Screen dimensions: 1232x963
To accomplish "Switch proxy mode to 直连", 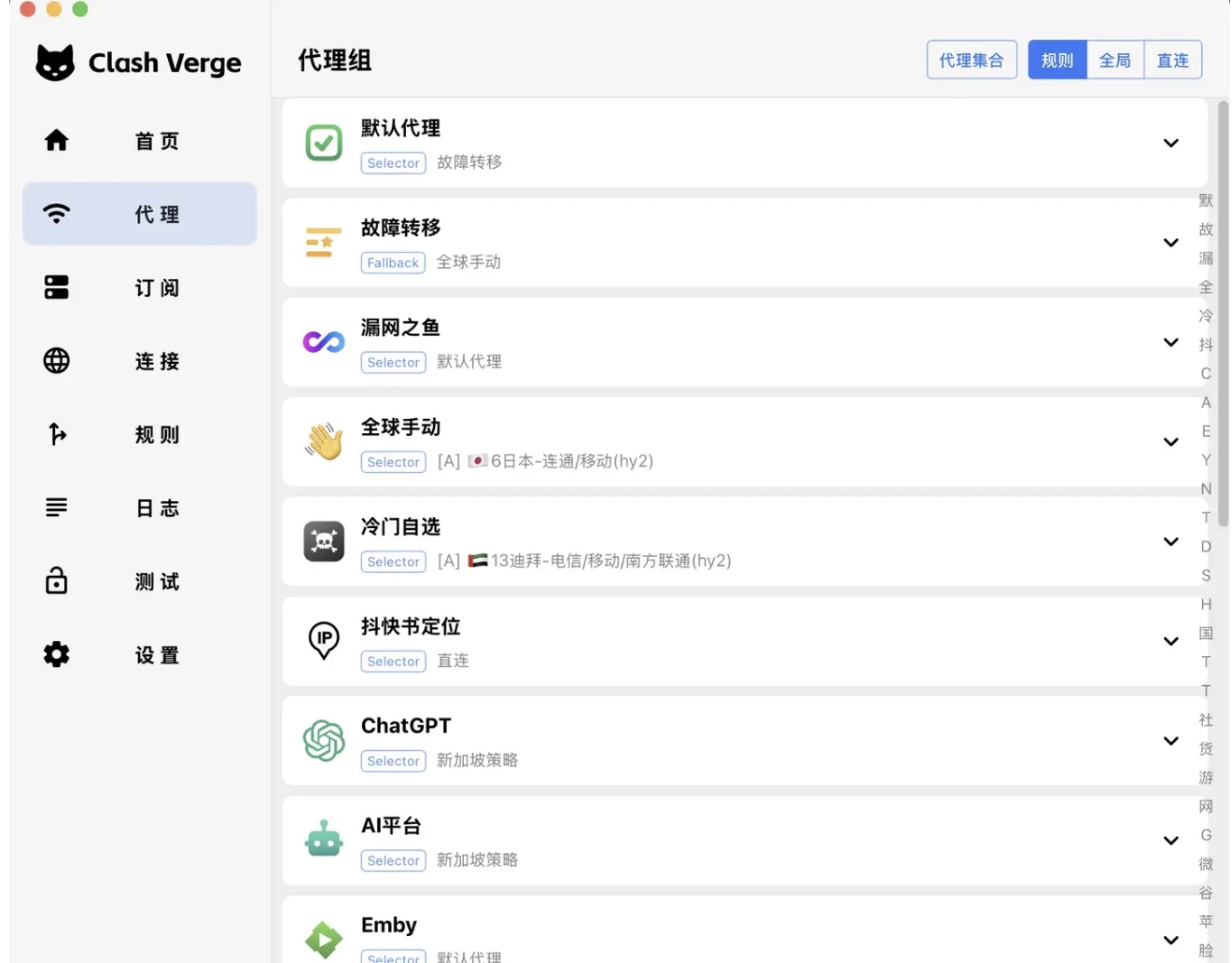I will pyautogui.click(x=1173, y=60).
